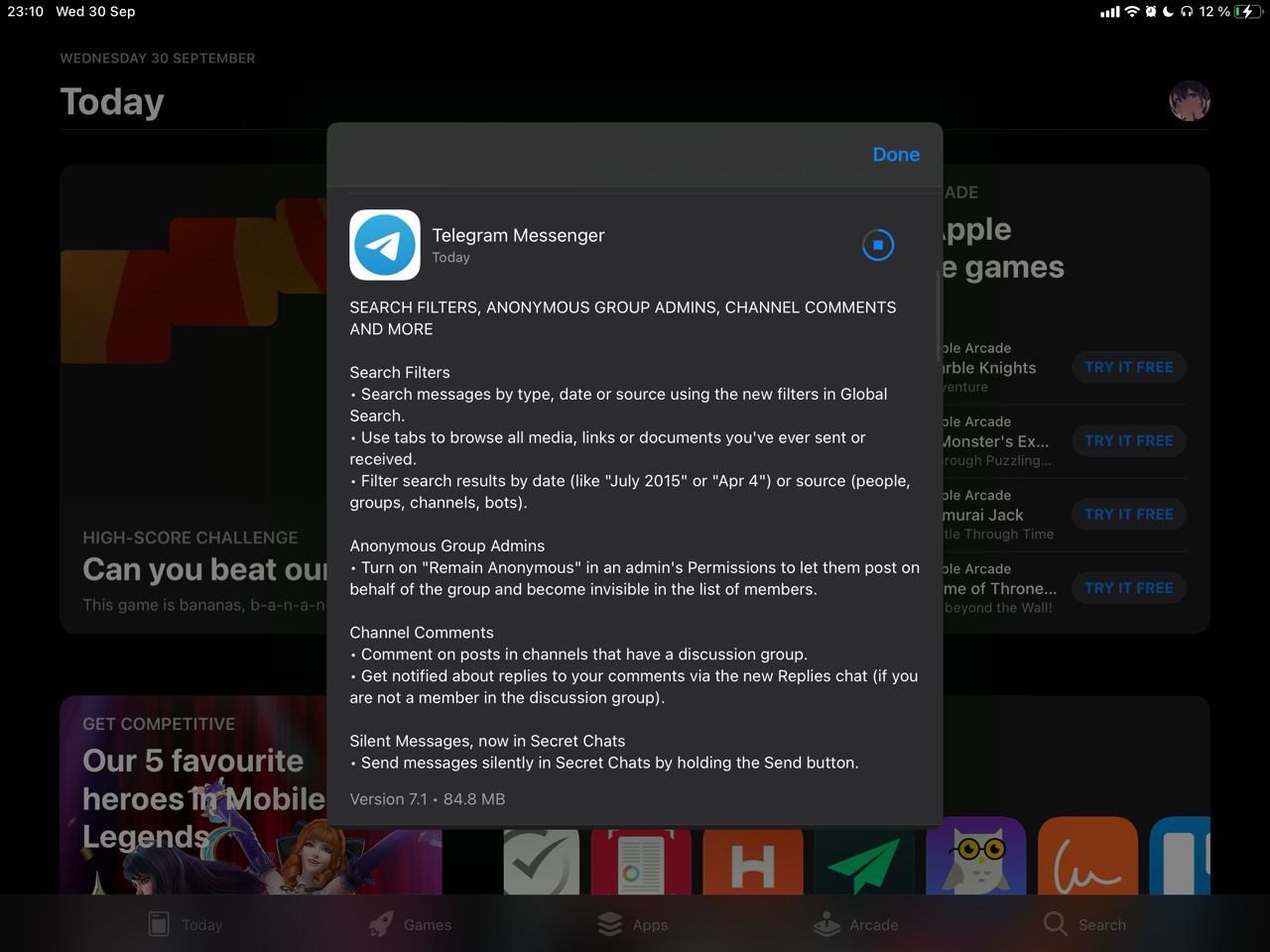1270x952 pixels.
Task: Switch to the Arcade tab
Action: [x=855, y=924]
